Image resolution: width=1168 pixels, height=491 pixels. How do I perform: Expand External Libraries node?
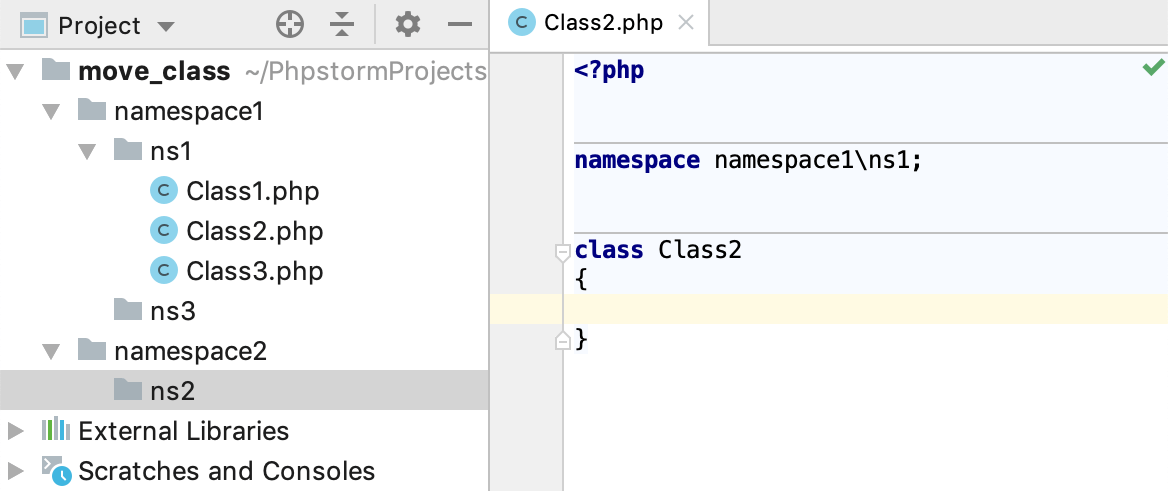pyautogui.click(x=15, y=431)
